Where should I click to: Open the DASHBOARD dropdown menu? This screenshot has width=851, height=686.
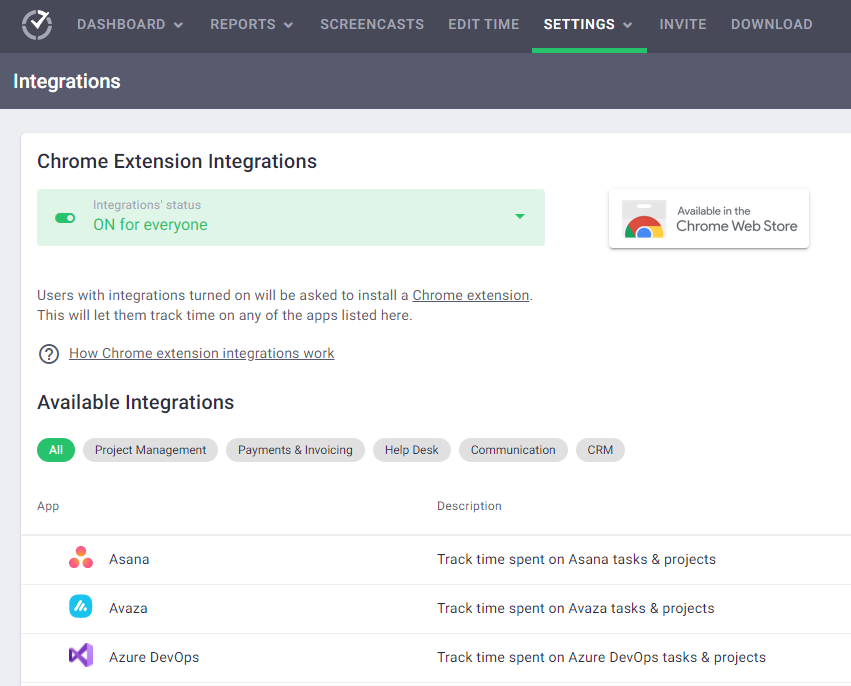click(x=130, y=24)
